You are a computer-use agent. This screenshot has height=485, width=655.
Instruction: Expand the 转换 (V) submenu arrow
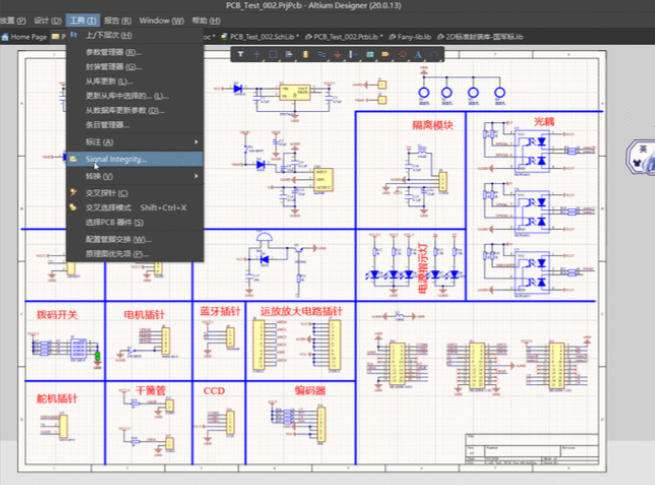point(196,176)
